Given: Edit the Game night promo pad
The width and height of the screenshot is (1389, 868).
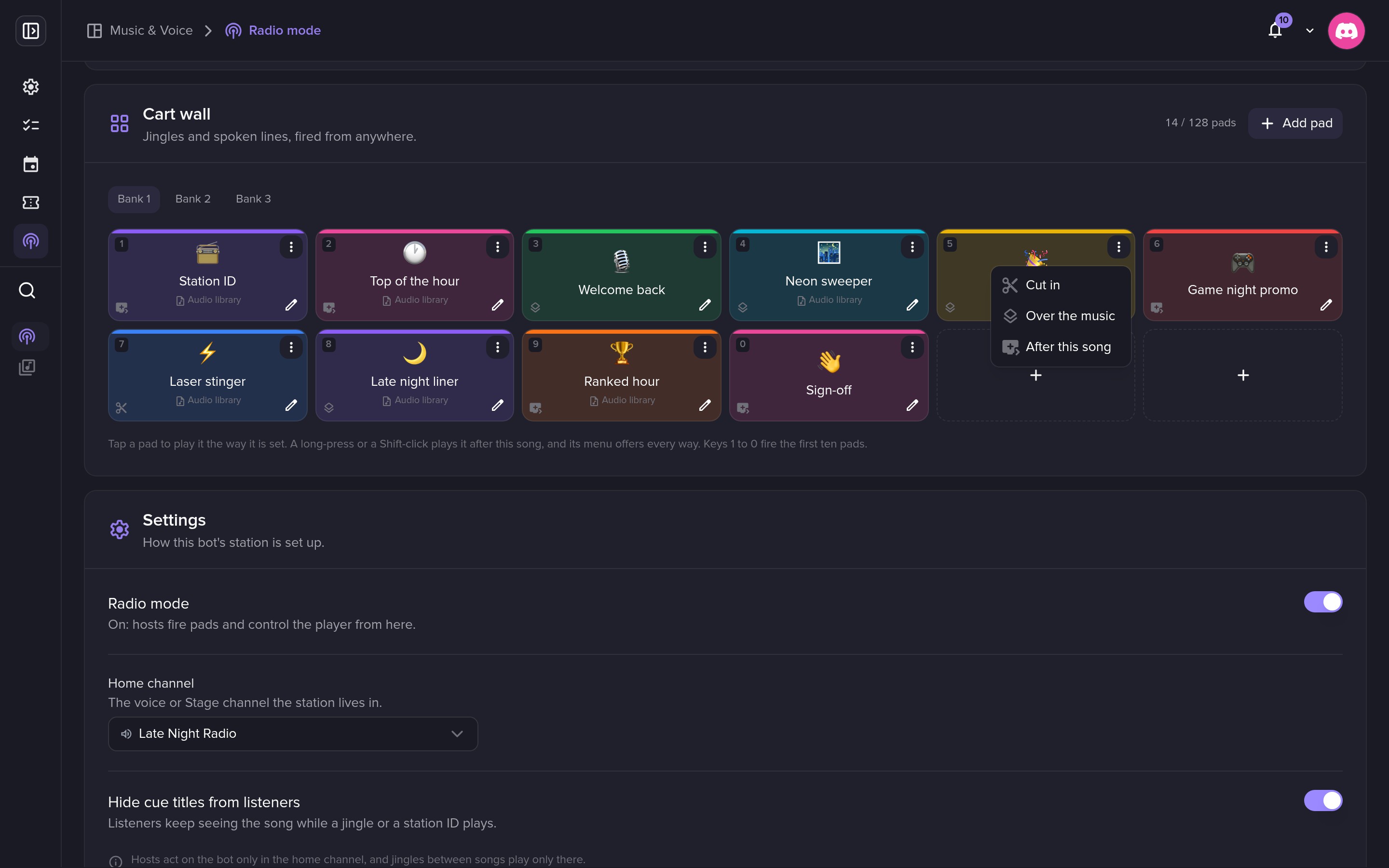Looking at the screenshot, I should coord(1326,305).
